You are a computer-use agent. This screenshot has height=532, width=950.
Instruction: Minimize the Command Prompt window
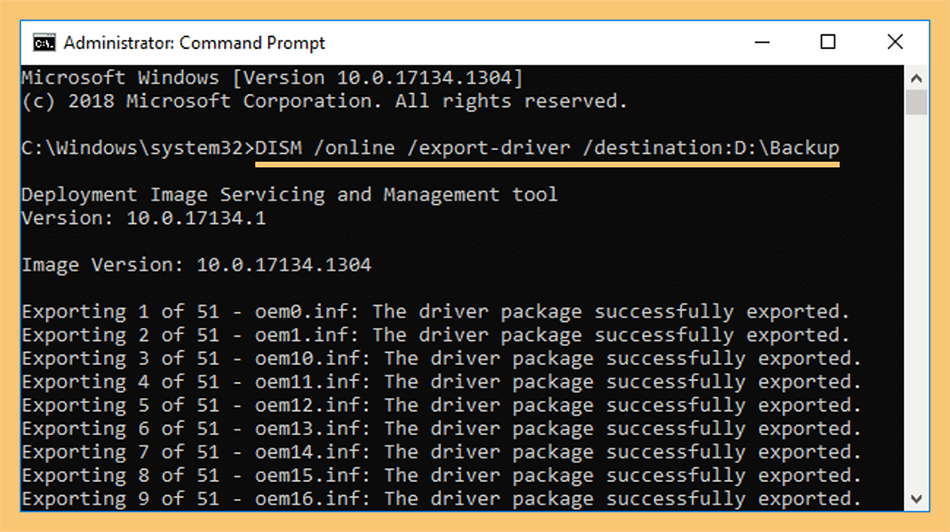coord(762,42)
